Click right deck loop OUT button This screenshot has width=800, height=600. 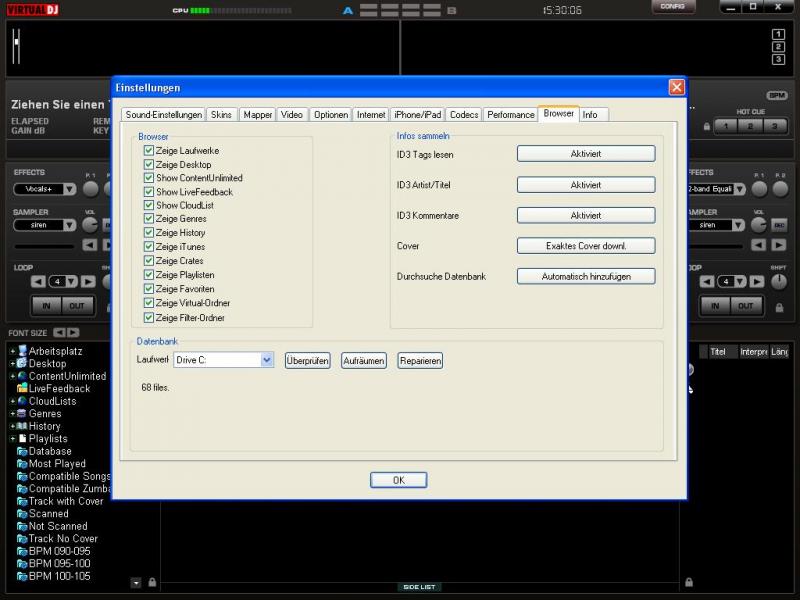[x=745, y=306]
